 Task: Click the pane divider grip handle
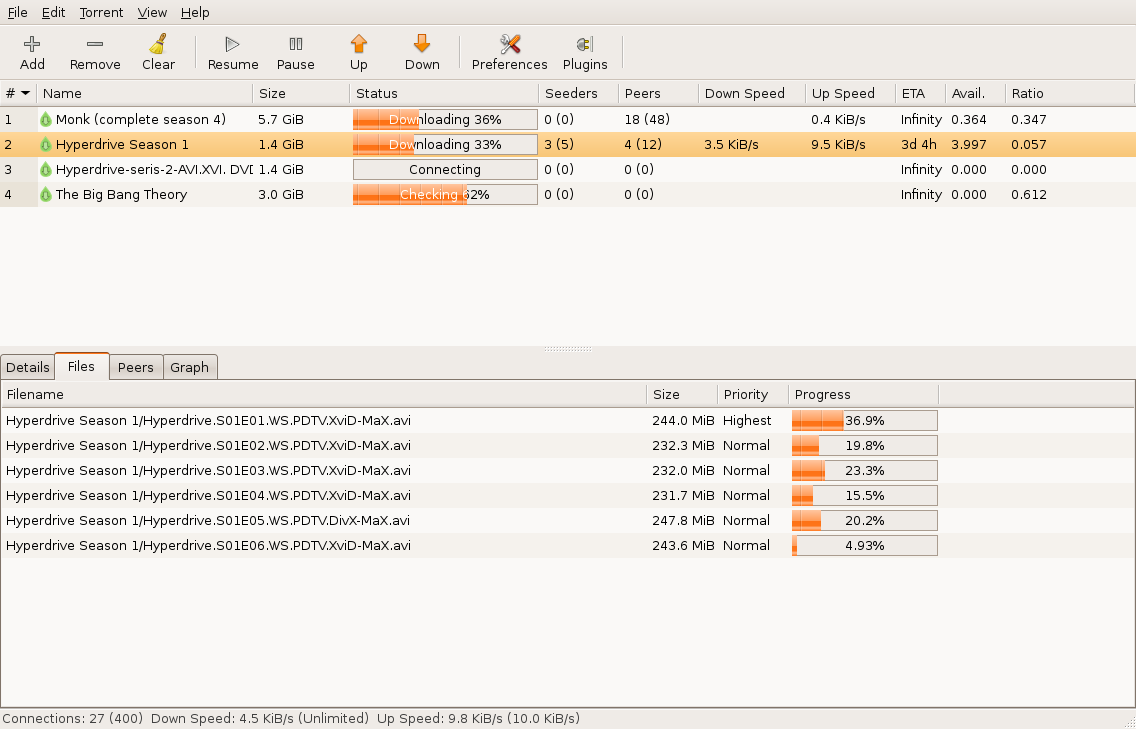pos(568,349)
